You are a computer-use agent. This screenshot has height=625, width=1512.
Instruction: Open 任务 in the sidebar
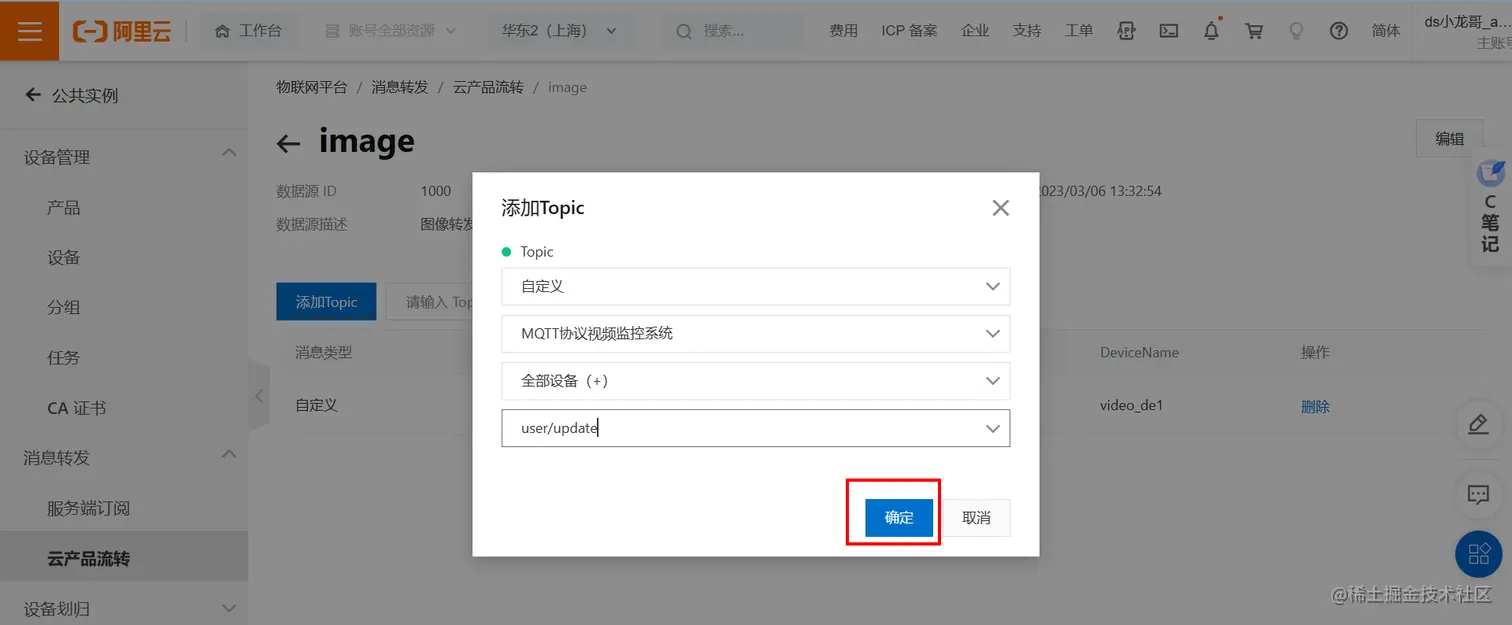click(64, 358)
